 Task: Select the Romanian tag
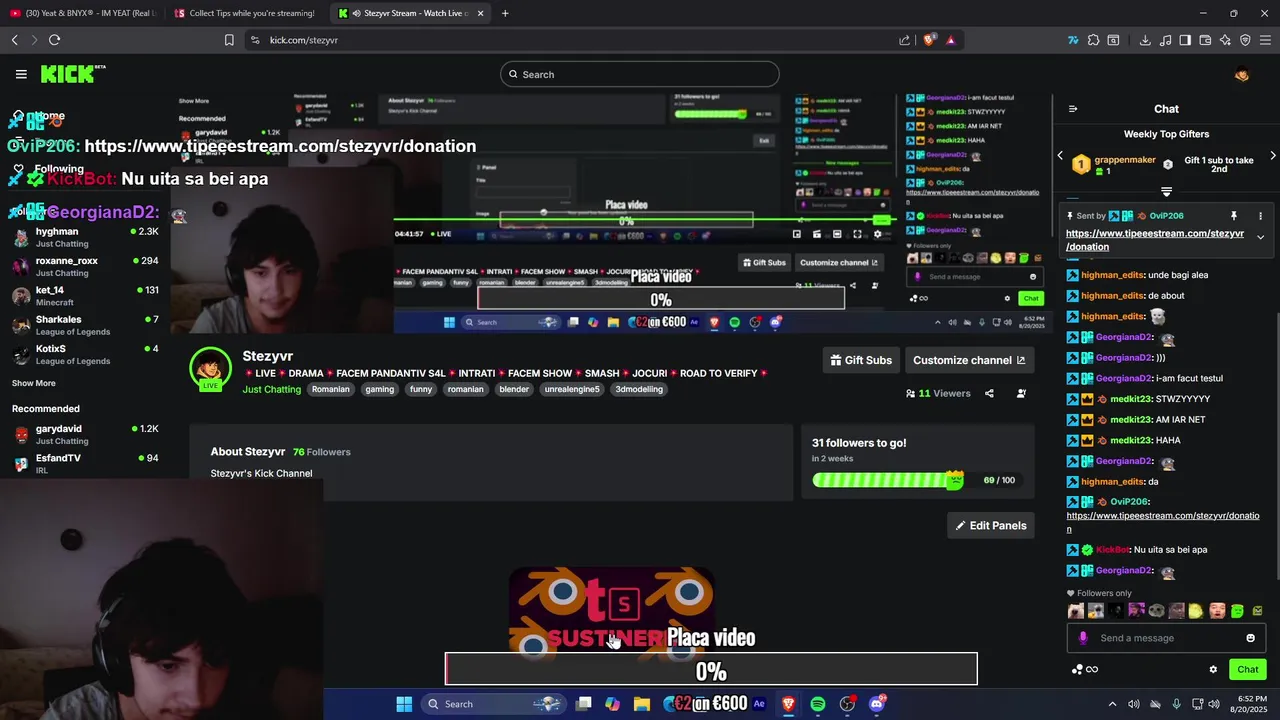pyautogui.click(x=331, y=389)
